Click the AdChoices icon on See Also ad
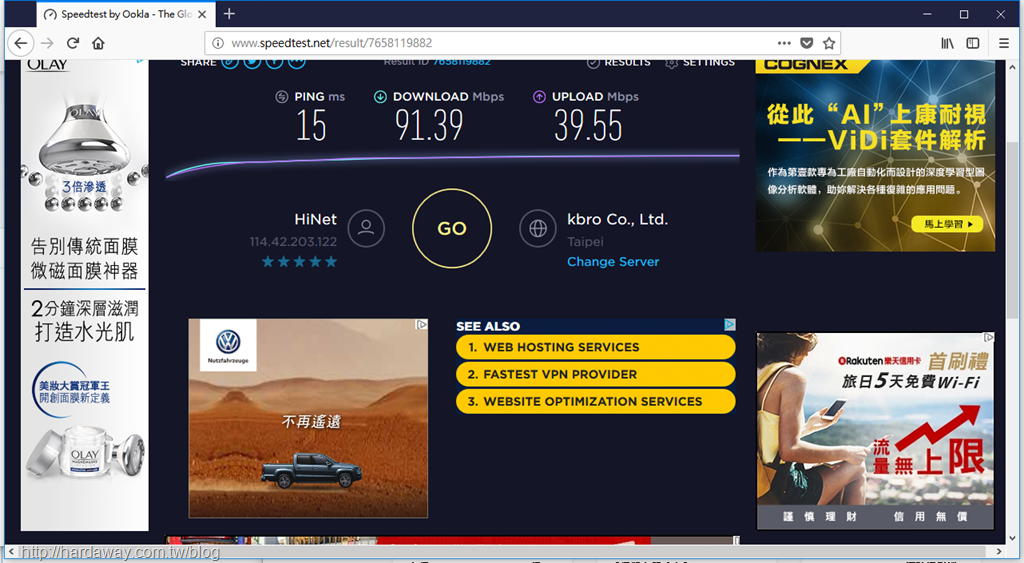 point(729,325)
